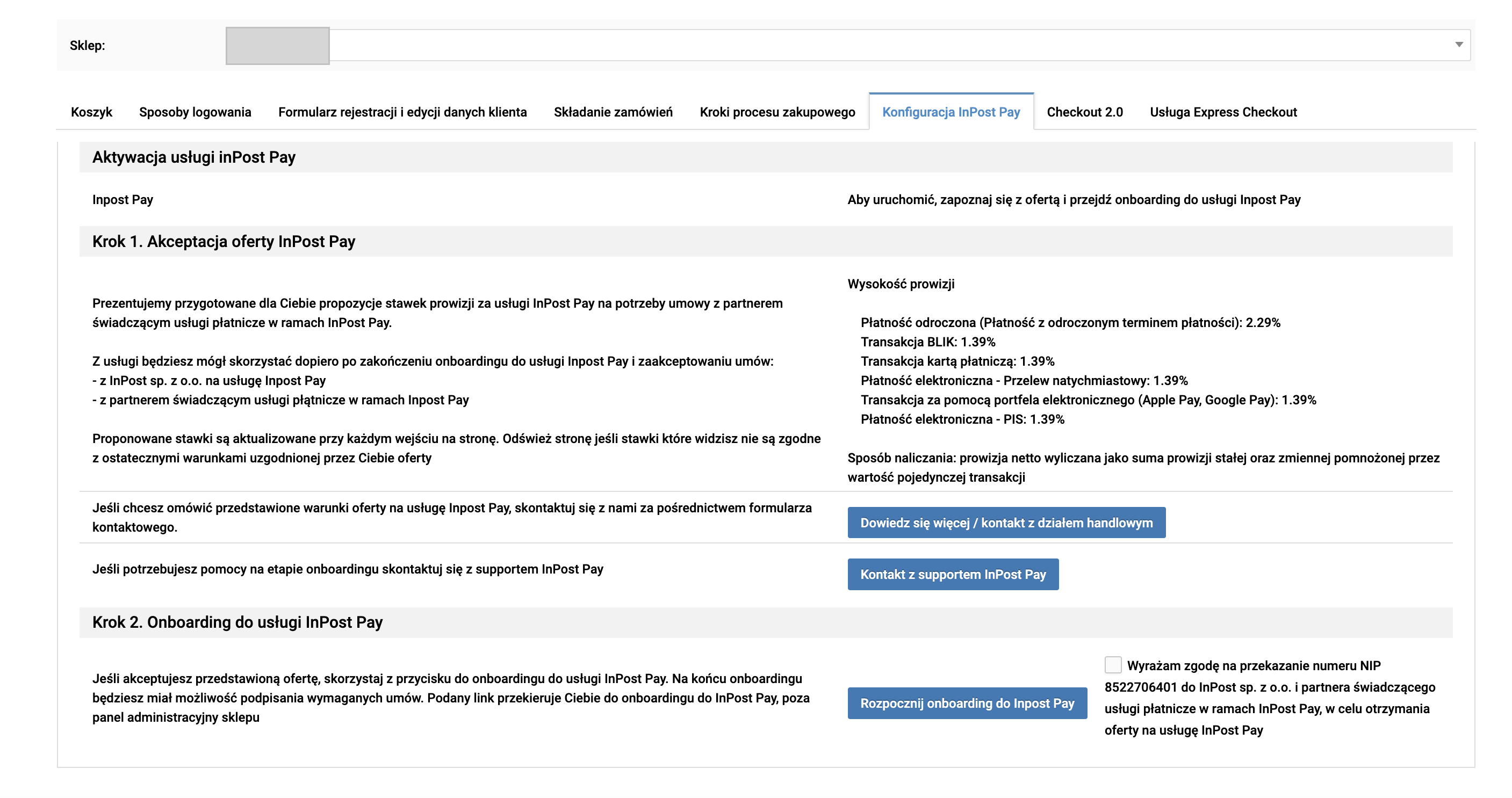Click the Apple Pay, Google Pay 1.39% line
This screenshot has width=1512, height=798.
tap(1088, 400)
